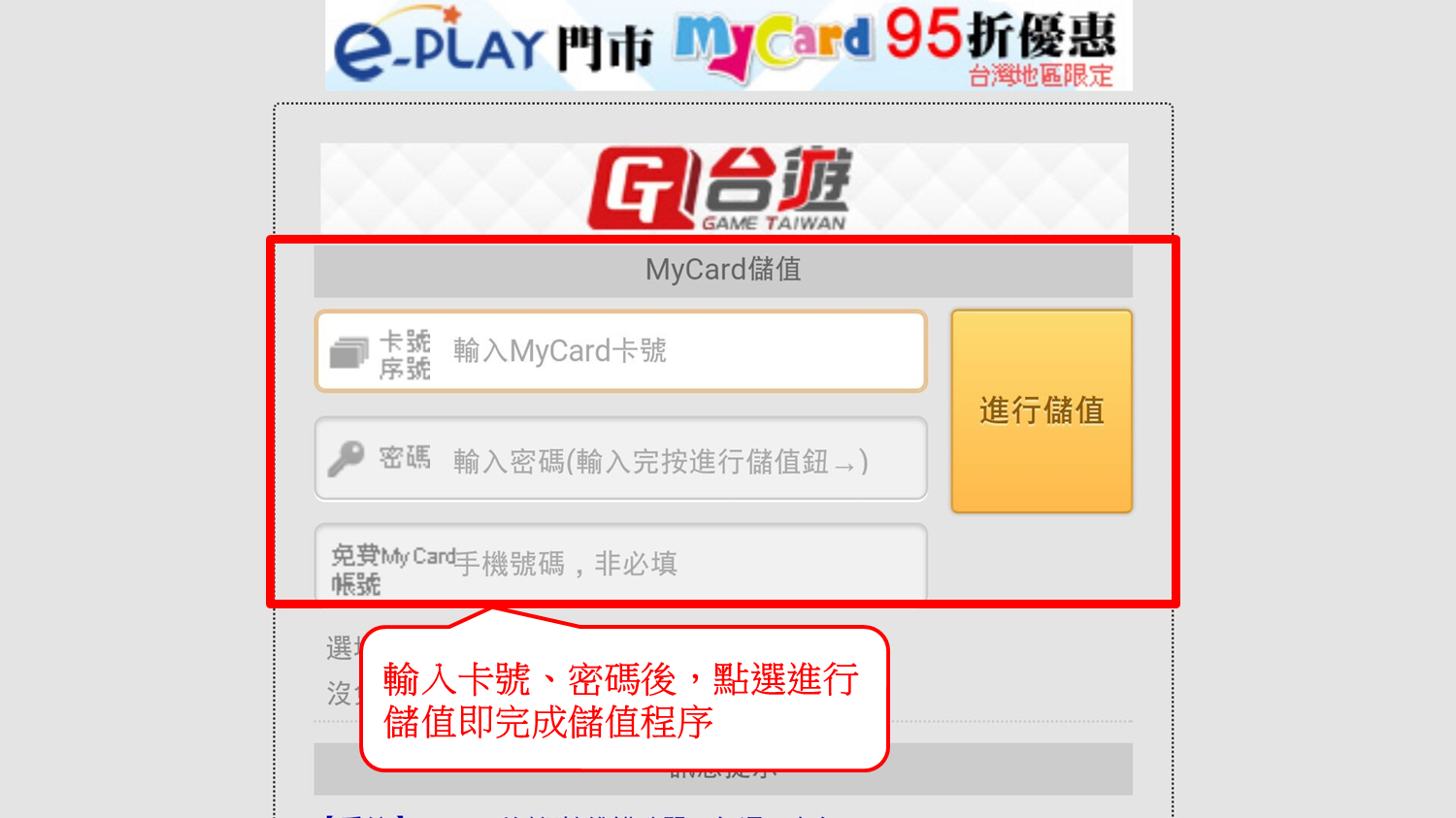This screenshot has height=818, width=1456.
Task: Click the 台灣地區限定 banner text
Action: (1041, 75)
